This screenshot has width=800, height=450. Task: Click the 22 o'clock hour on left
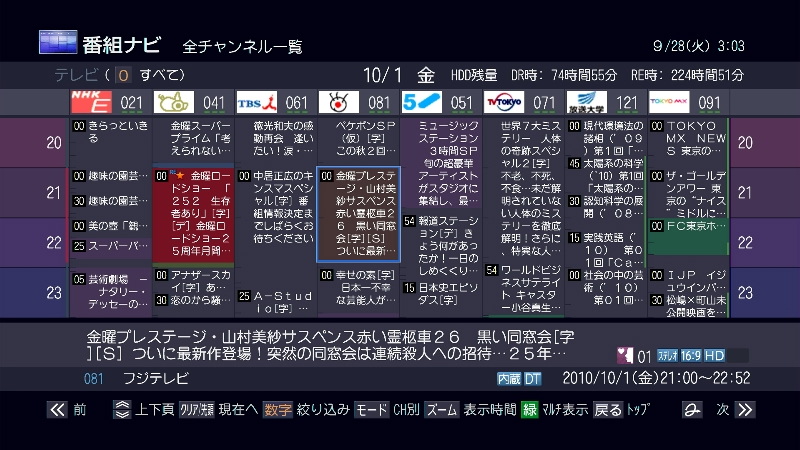tap(54, 242)
